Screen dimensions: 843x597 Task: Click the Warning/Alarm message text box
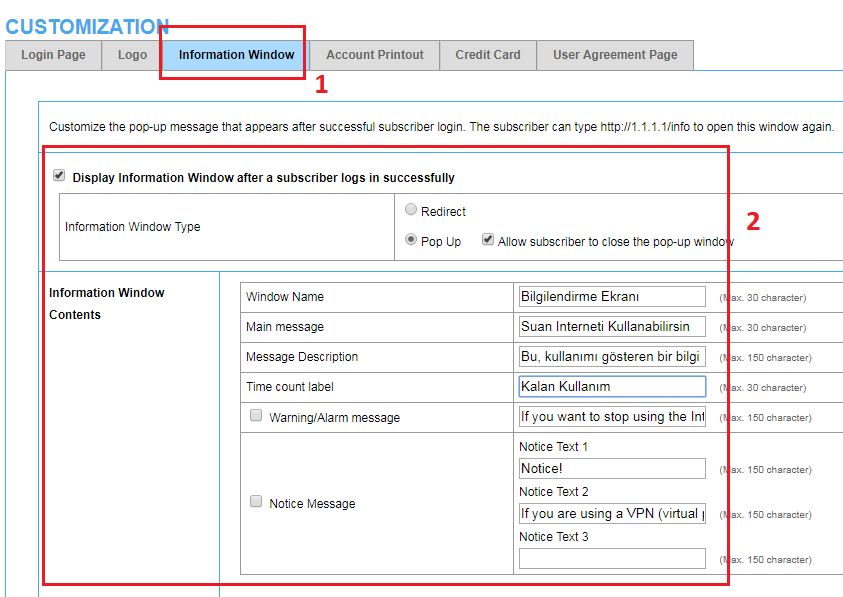point(612,417)
